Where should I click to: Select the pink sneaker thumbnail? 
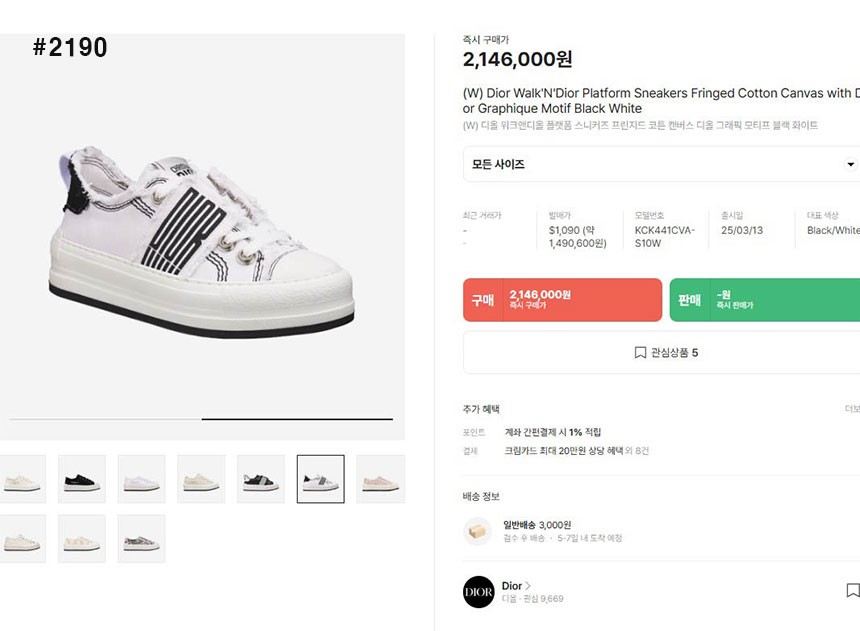tap(380, 479)
